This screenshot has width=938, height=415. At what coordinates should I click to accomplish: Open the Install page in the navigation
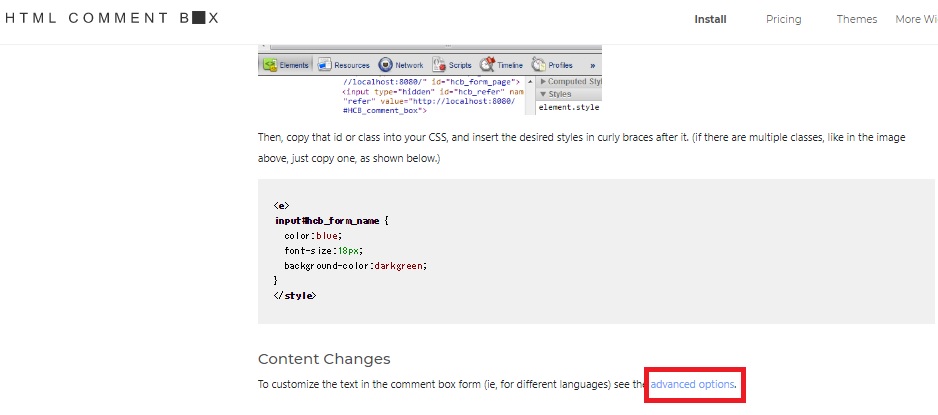tap(710, 19)
